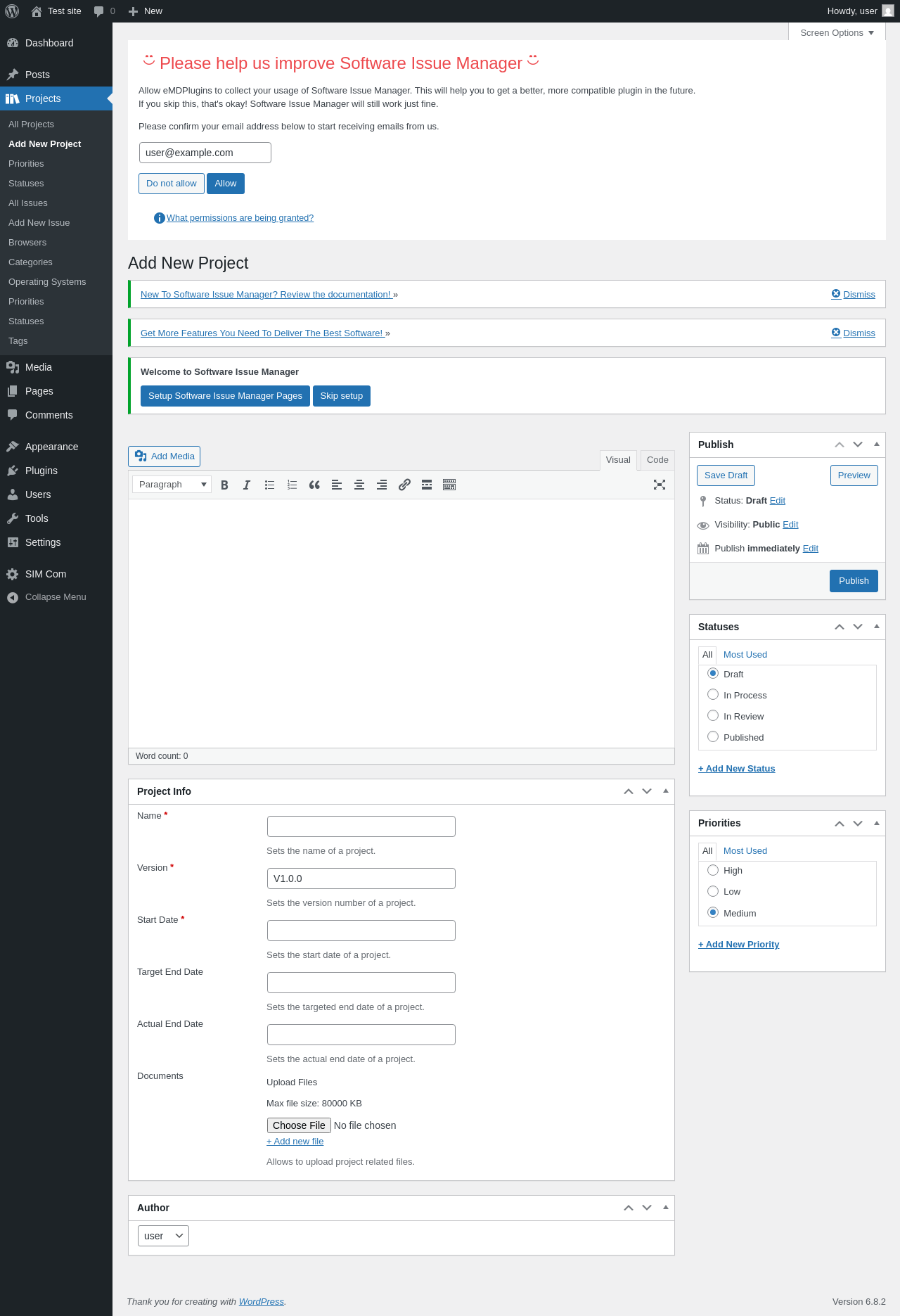Click Choose File for documents
Screen dimensions: 900x1316
[299, 1125]
